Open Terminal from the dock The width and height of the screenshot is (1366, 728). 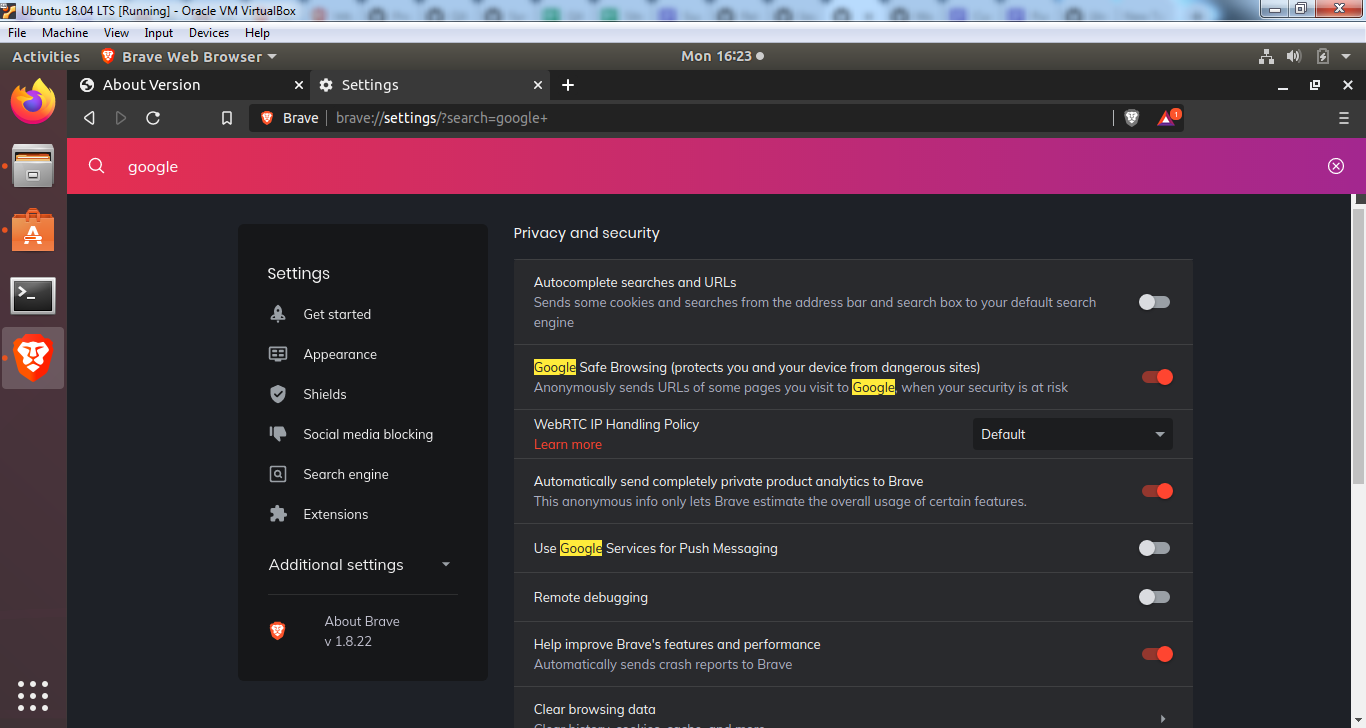click(33, 295)
